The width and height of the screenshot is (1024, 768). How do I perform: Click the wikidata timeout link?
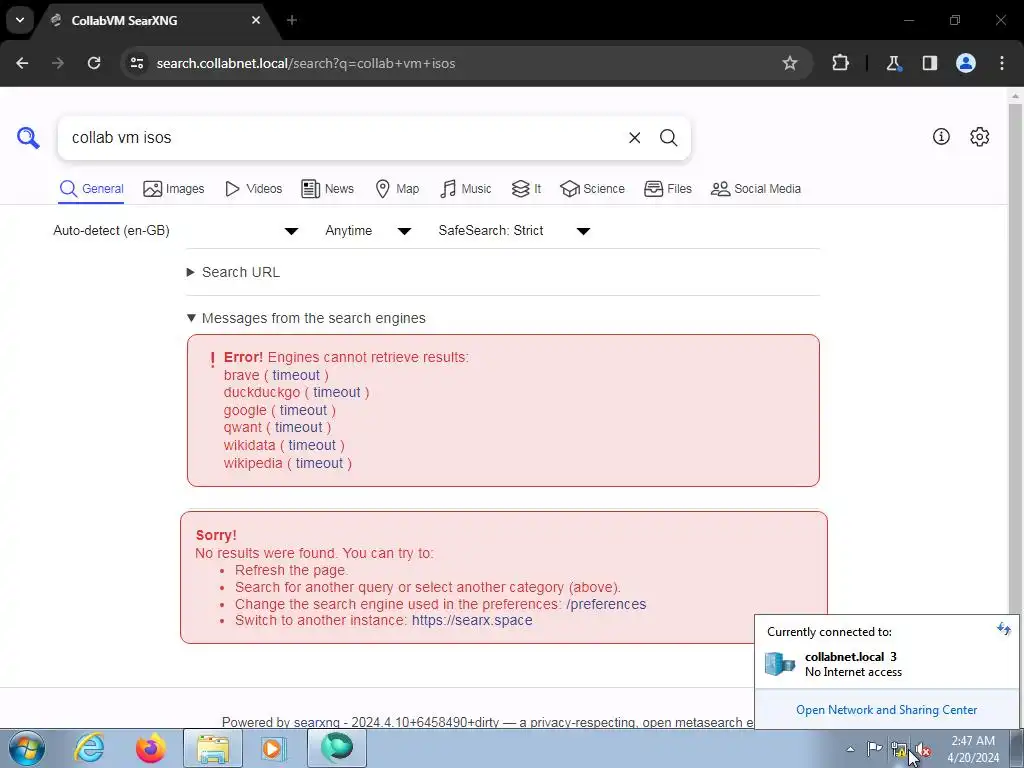pos(312,445)
